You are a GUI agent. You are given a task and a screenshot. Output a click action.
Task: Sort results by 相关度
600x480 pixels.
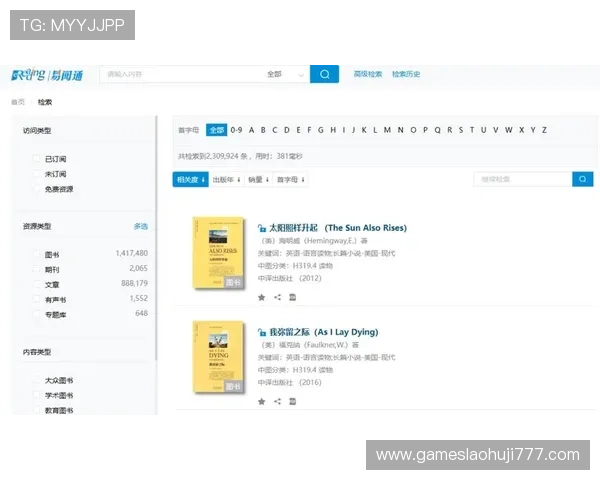[x=191, y=179]
